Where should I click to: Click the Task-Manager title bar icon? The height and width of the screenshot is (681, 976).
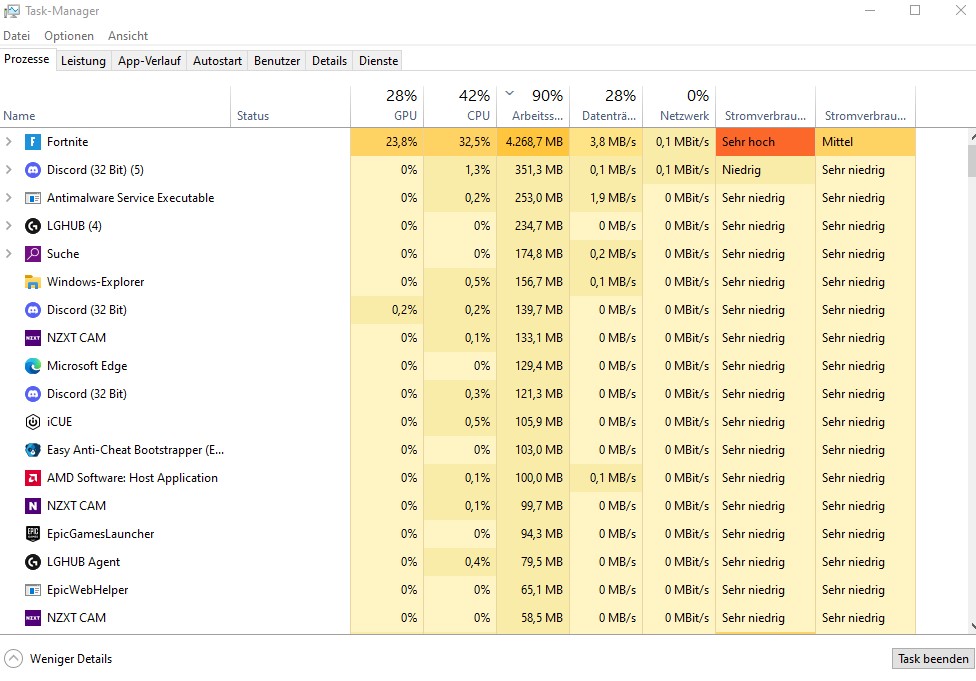(11, 11)
